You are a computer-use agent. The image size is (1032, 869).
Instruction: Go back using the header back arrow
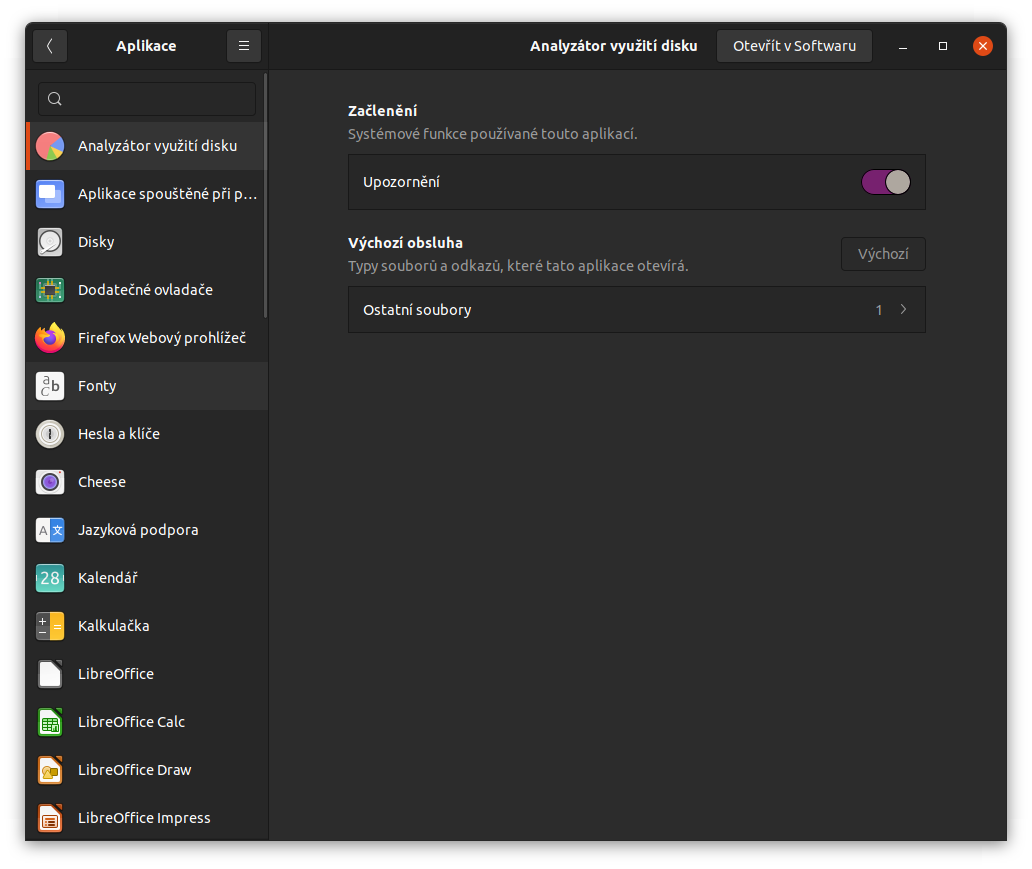pos(50,46)
